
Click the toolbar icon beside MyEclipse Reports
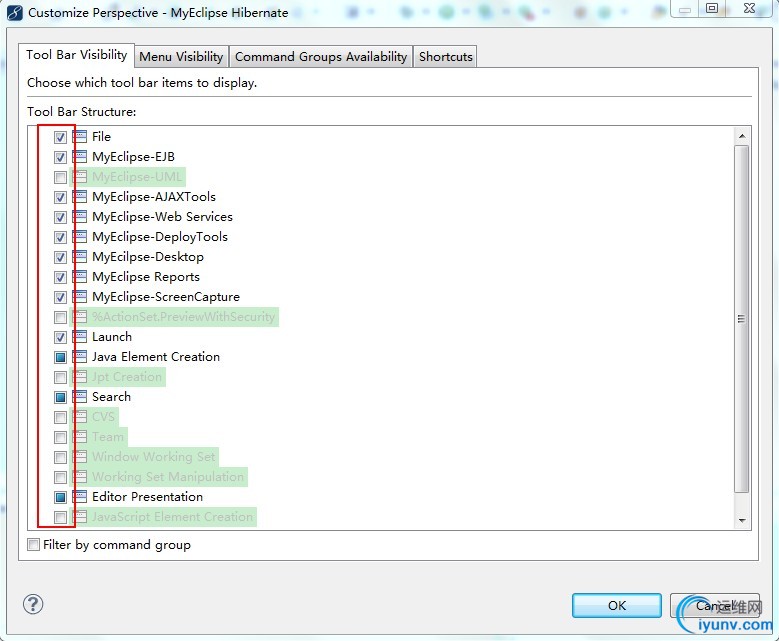79,277
